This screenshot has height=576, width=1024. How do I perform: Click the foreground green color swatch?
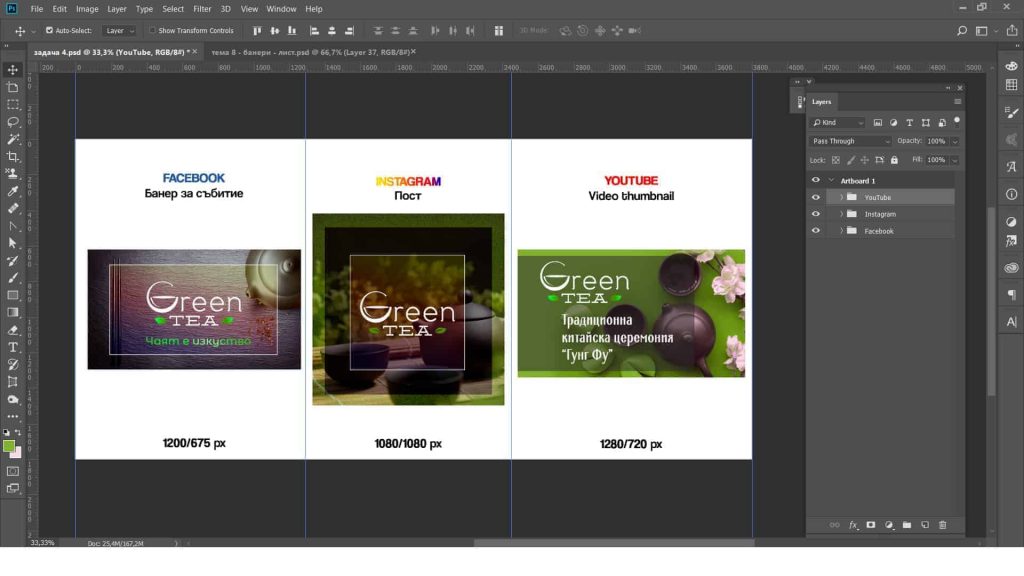tap(8, 446)
